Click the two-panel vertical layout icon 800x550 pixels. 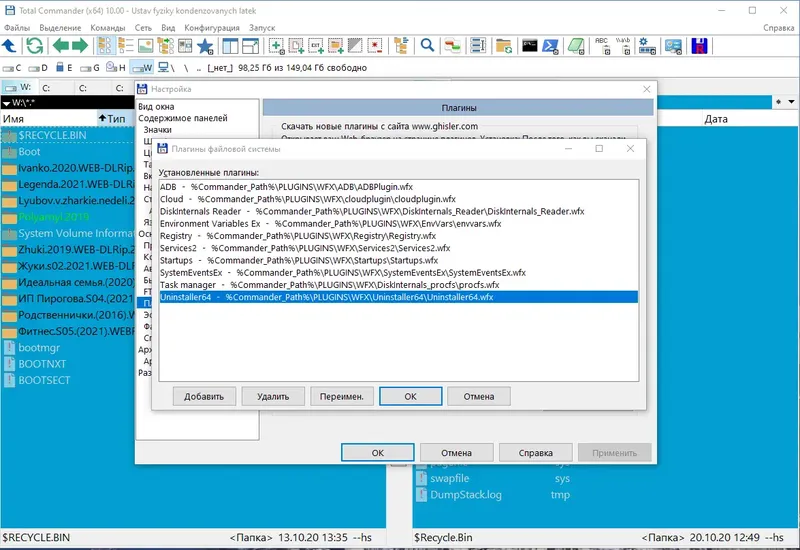pyautogui.click(x=230, y=46)
